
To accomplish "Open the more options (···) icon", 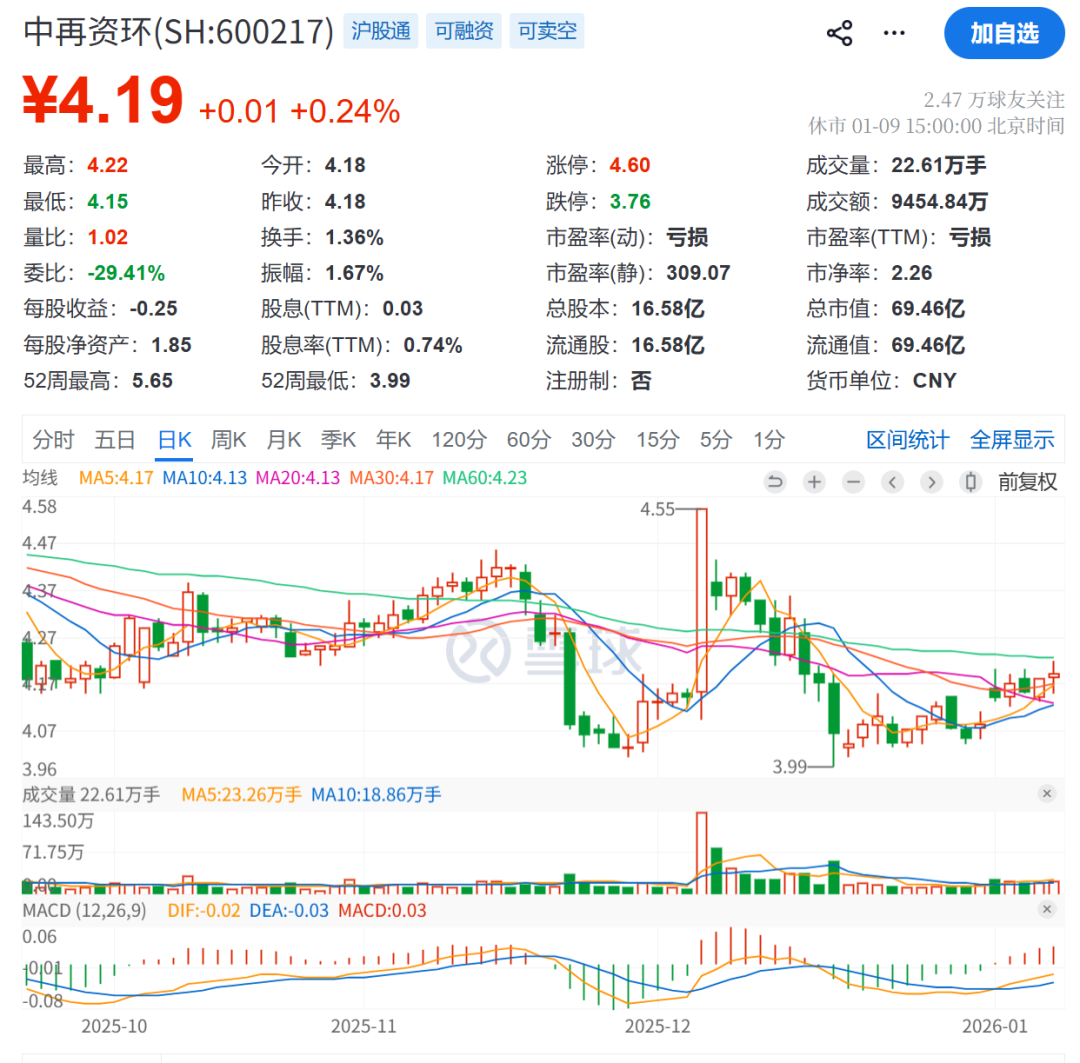I will pos(893,32).
